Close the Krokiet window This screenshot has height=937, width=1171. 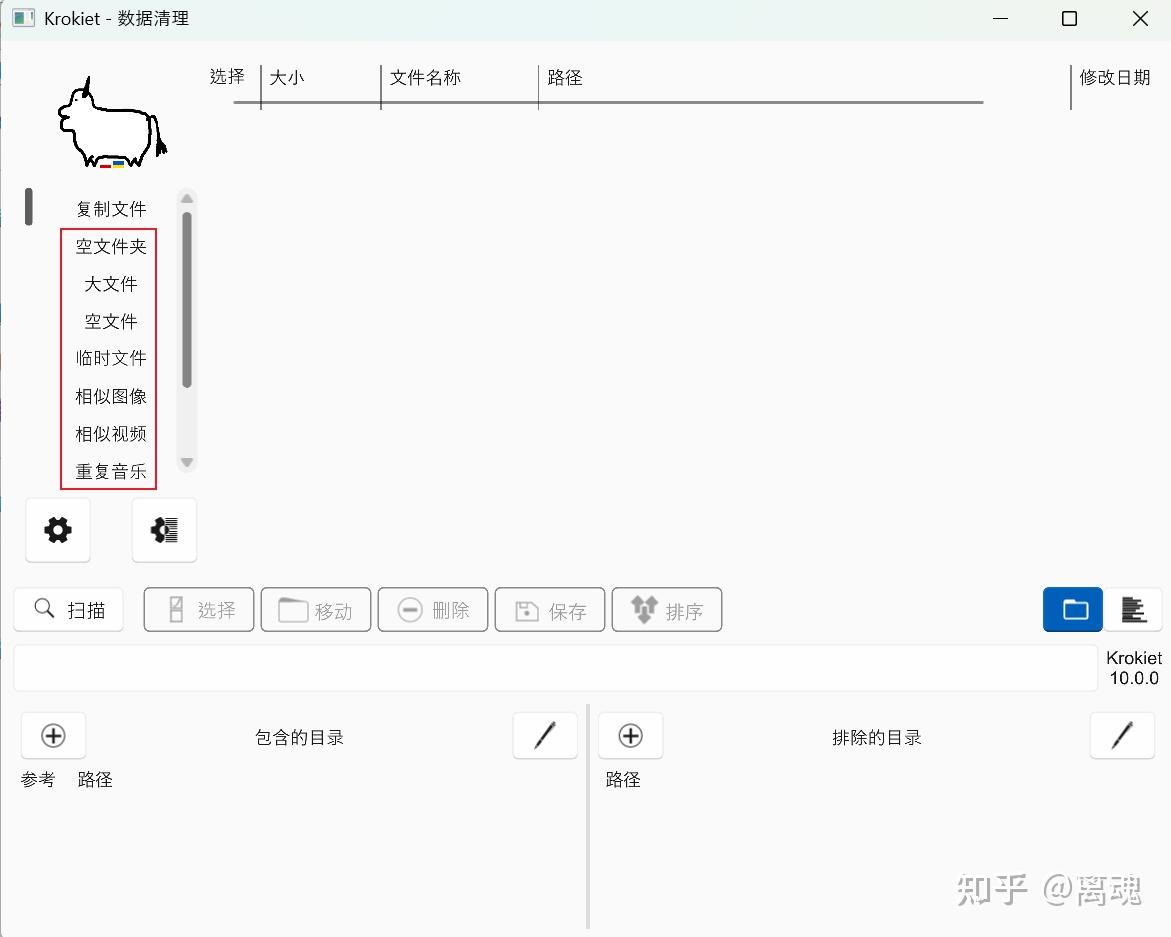(1140, 19)
